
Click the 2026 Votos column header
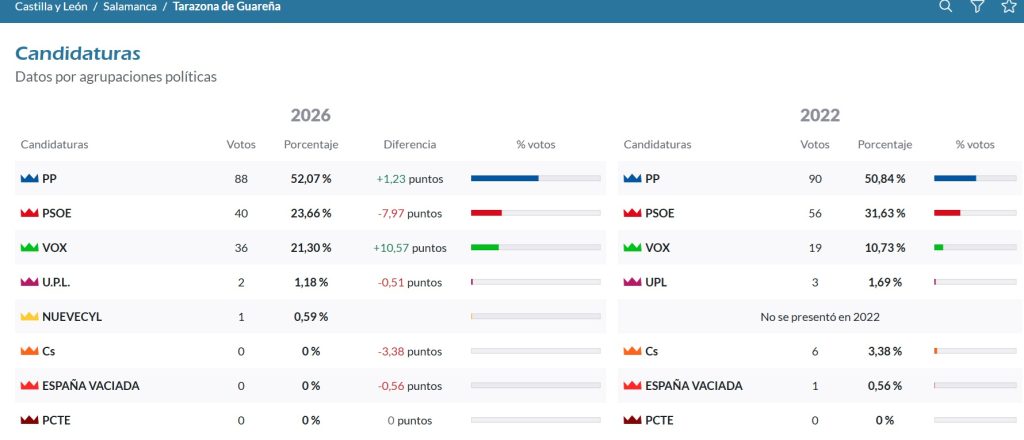241,144
